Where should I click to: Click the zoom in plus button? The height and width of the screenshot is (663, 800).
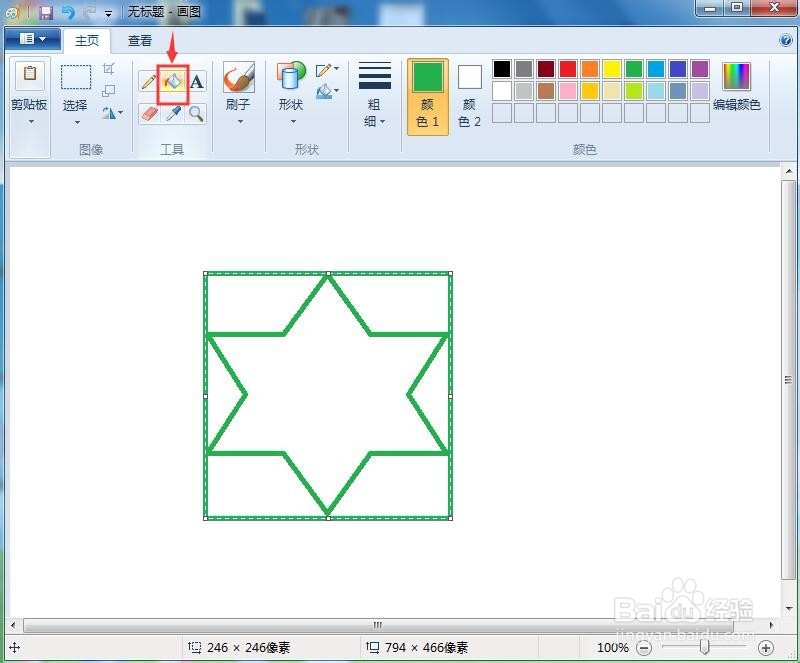(765, 648)
